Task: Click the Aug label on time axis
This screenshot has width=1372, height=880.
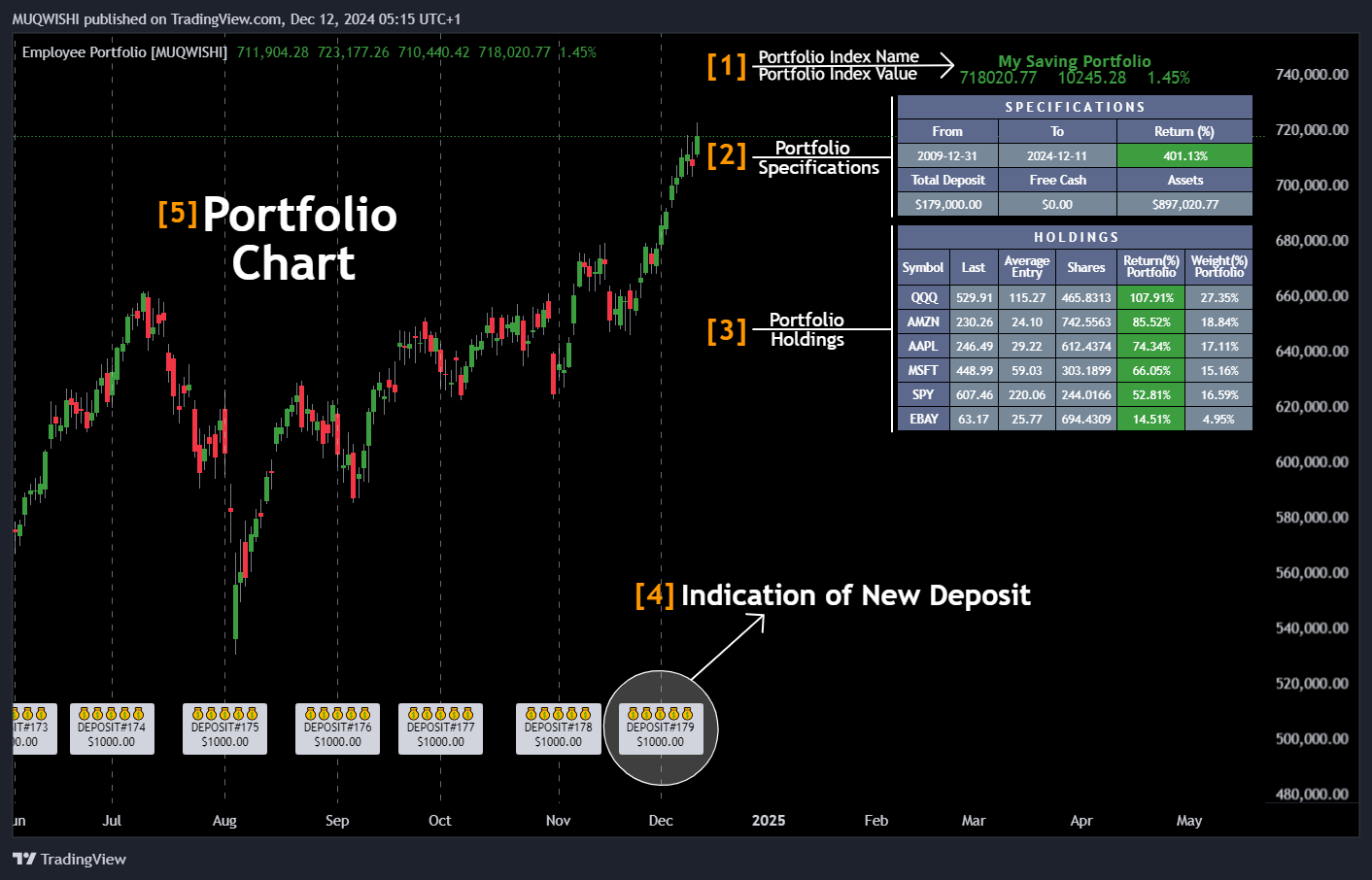Action: (224, 821)
